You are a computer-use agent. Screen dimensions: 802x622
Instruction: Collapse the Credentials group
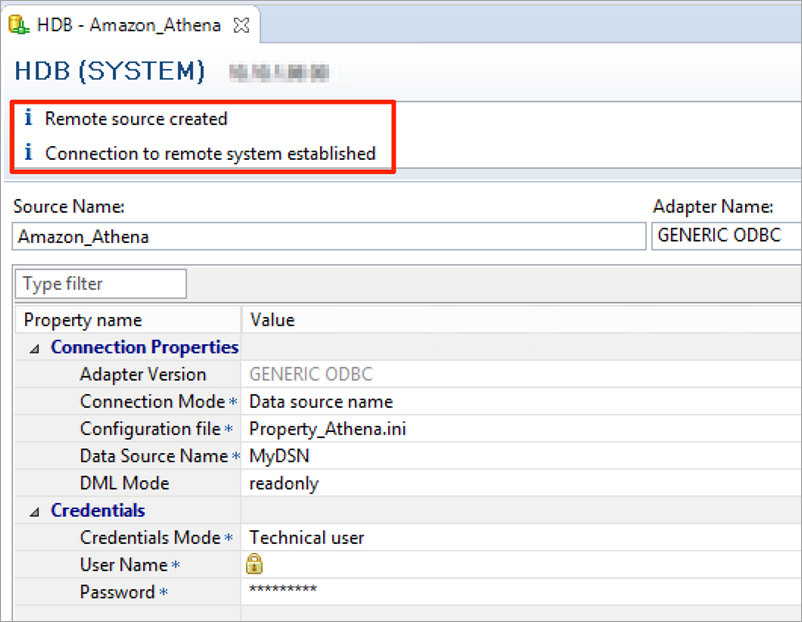[x=35, y=512]
